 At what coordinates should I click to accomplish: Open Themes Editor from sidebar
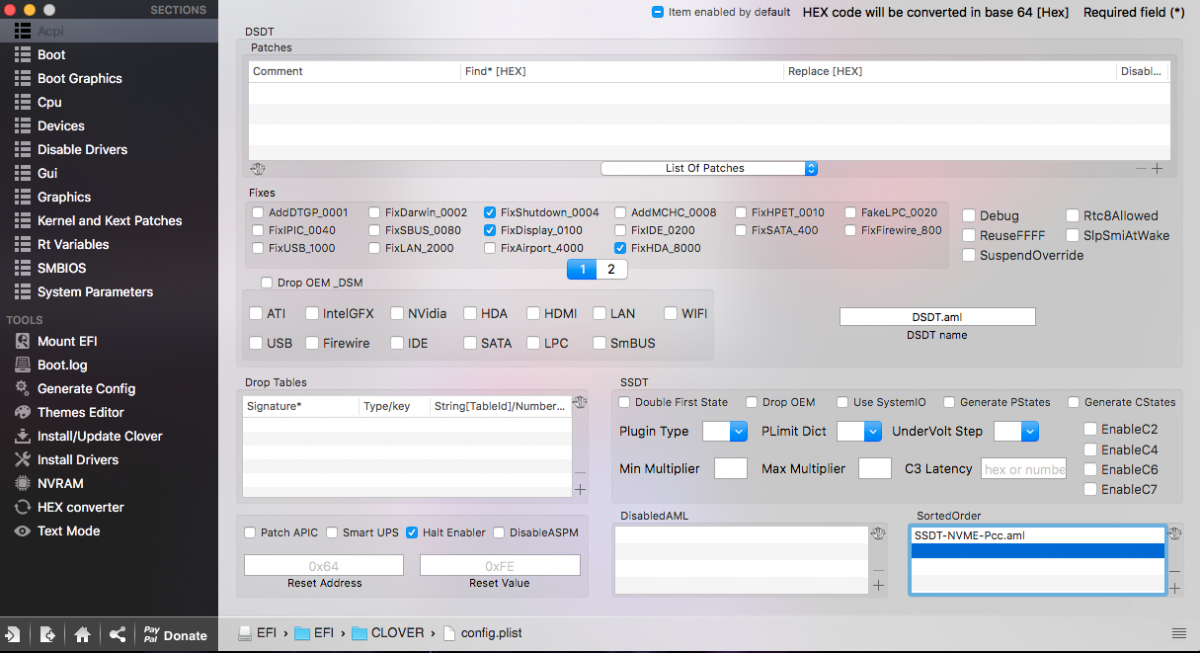21,412
